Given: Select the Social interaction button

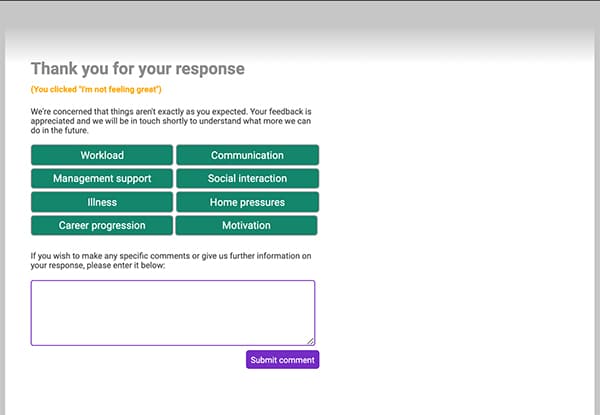Looking at the screenshot, I should coord(247,178).
